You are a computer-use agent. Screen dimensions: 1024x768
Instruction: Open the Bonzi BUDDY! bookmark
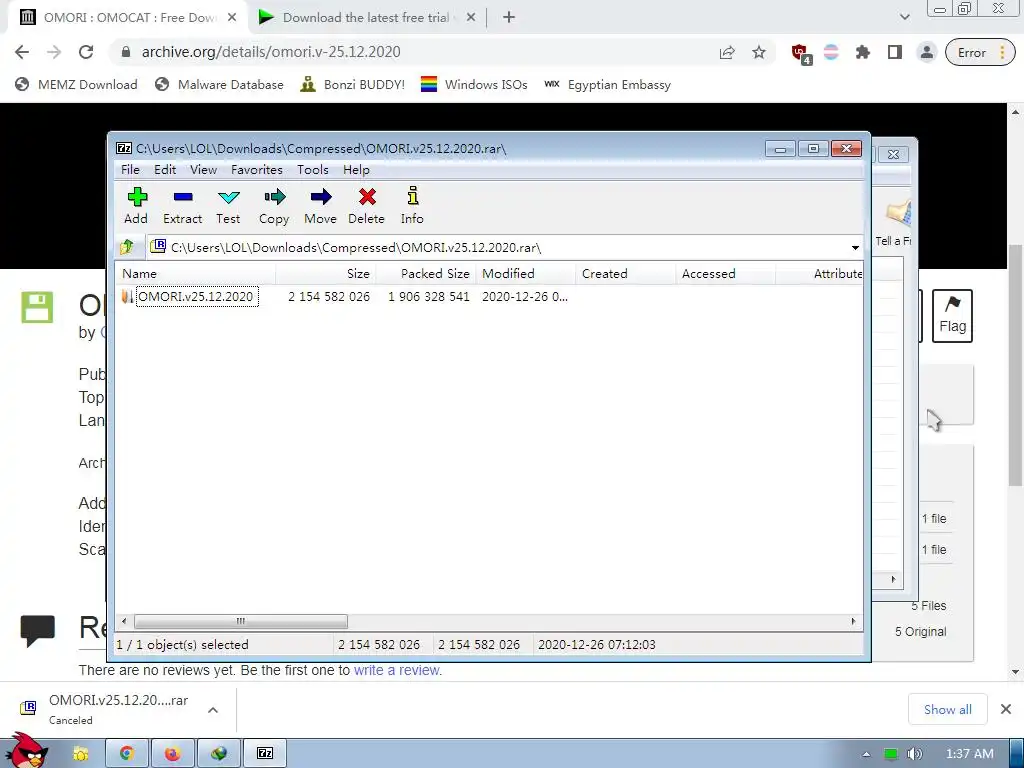tap(353, 84)
